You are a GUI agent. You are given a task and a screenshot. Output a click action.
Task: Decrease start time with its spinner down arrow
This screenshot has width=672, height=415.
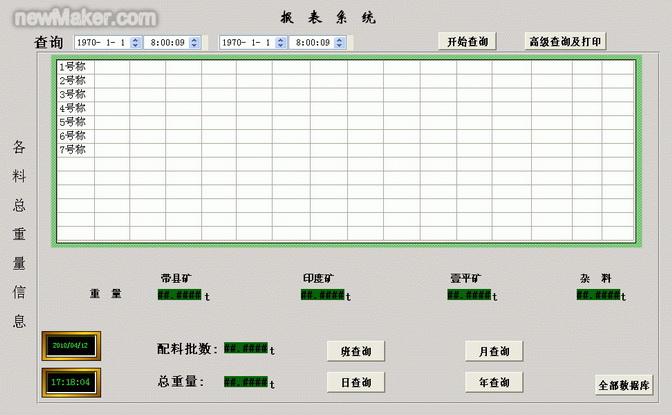tap(194, 45)
